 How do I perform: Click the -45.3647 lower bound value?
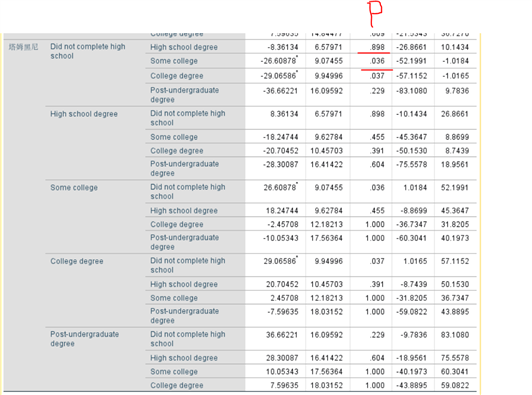(x=411, y=137)
